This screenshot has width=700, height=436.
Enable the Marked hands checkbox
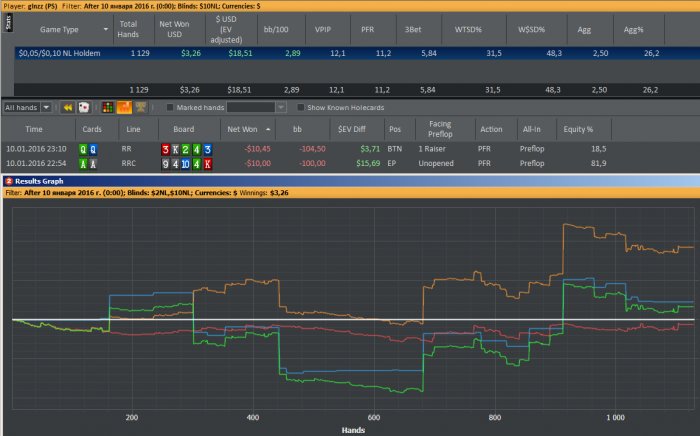pyautogui.click(x=170, y=108)
